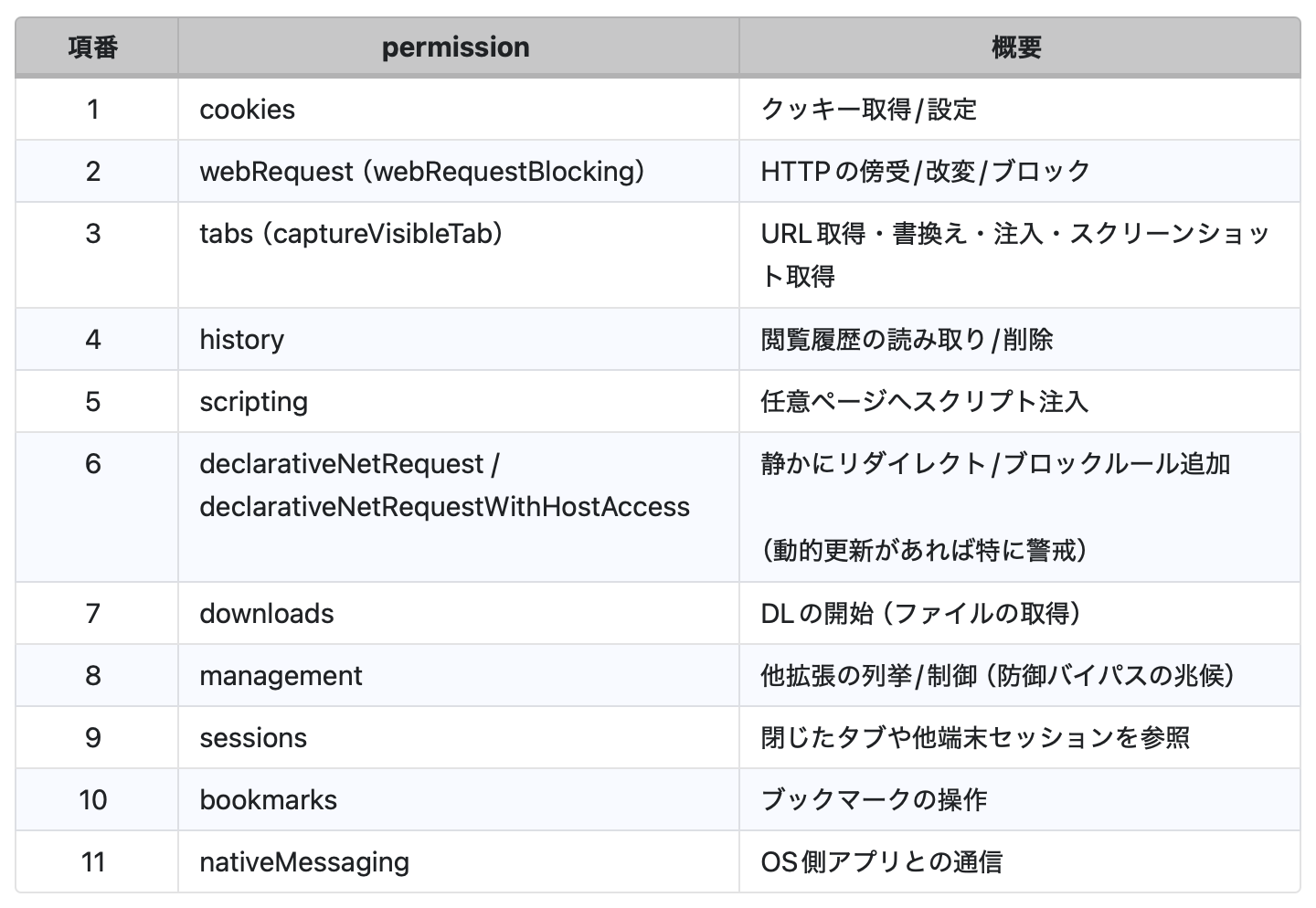Click the webRequest (webRequestBlocking) cell

point(422,172)
